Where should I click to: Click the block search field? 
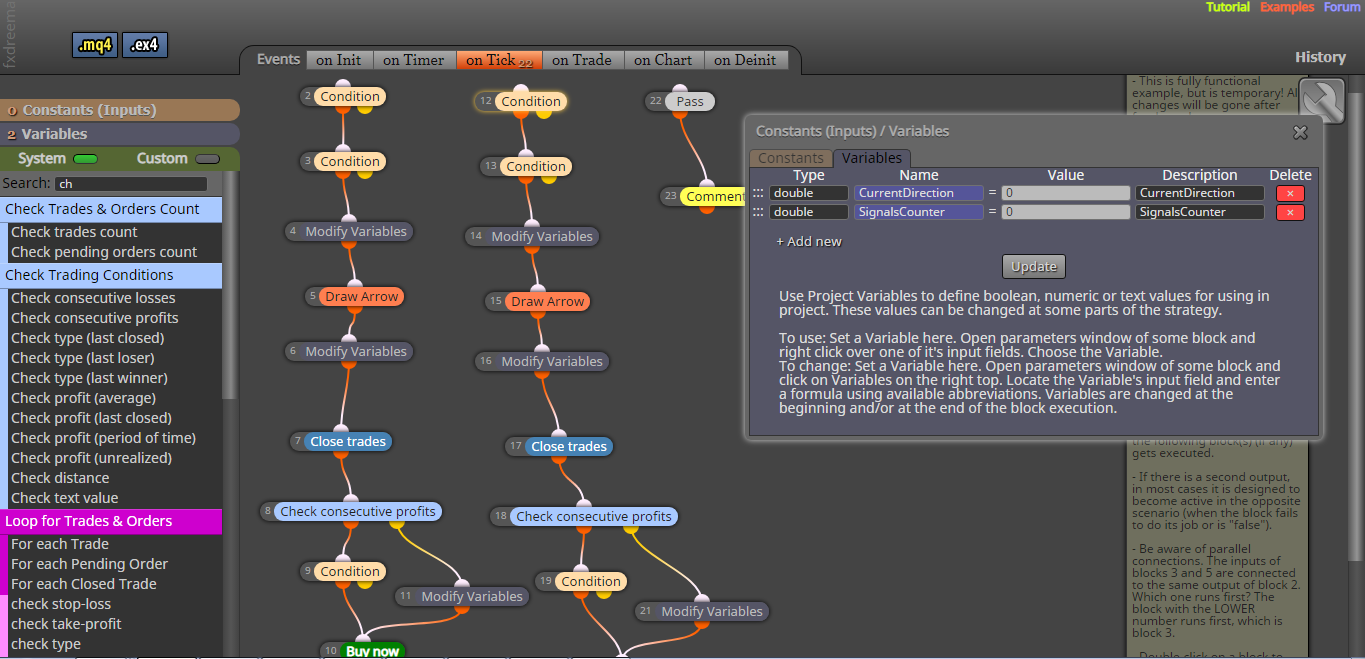(131, 184)
